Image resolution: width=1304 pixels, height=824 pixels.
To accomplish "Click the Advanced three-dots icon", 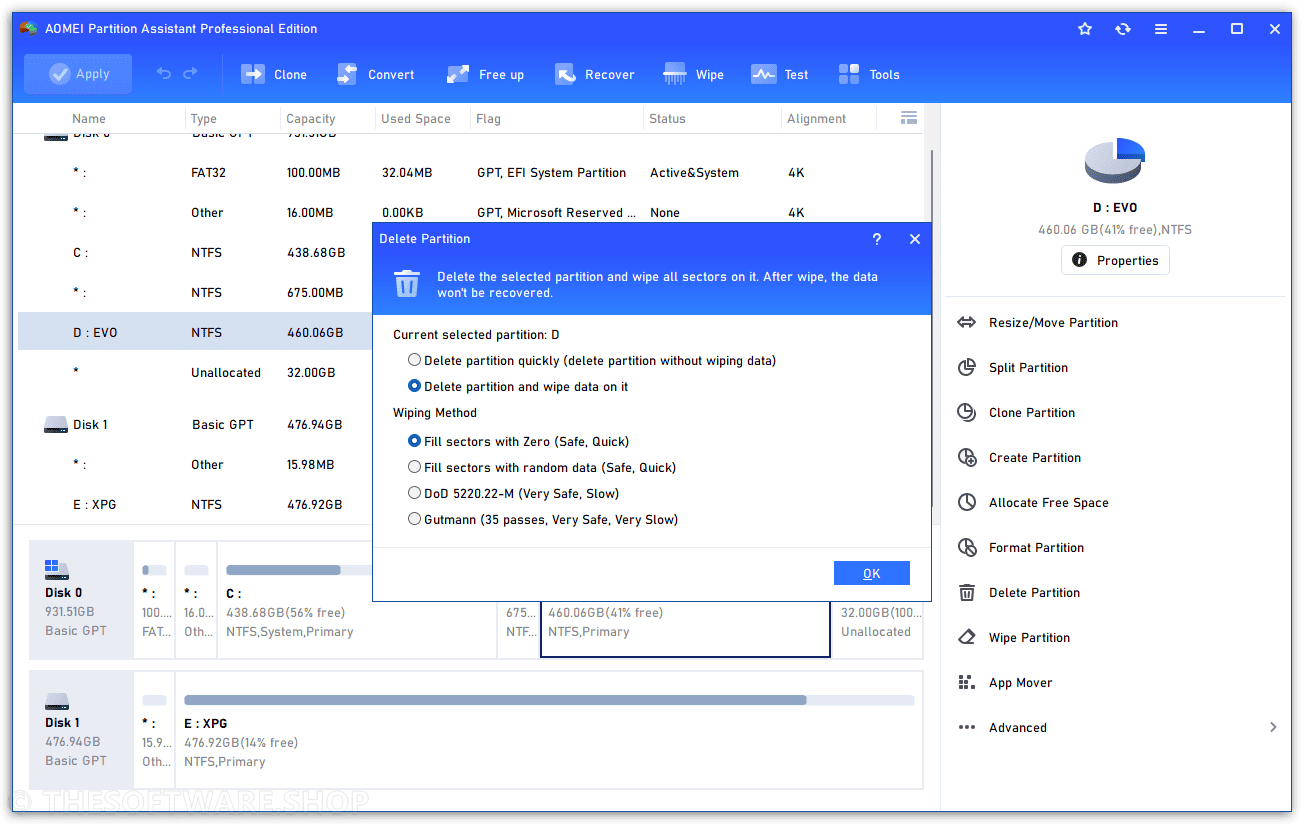I will (966, 727).
